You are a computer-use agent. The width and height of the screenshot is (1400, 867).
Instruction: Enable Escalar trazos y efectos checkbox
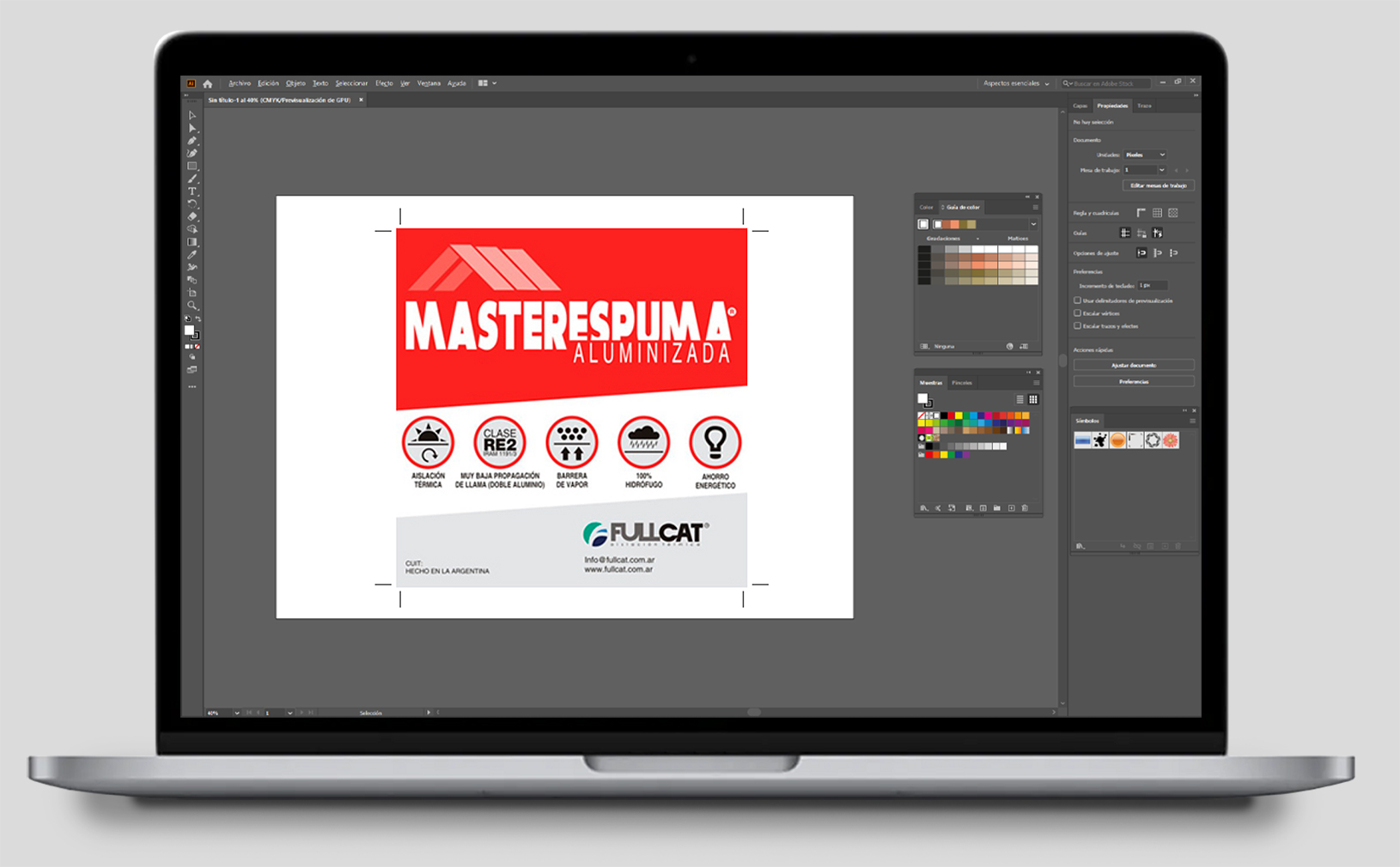pos(1077,326)
